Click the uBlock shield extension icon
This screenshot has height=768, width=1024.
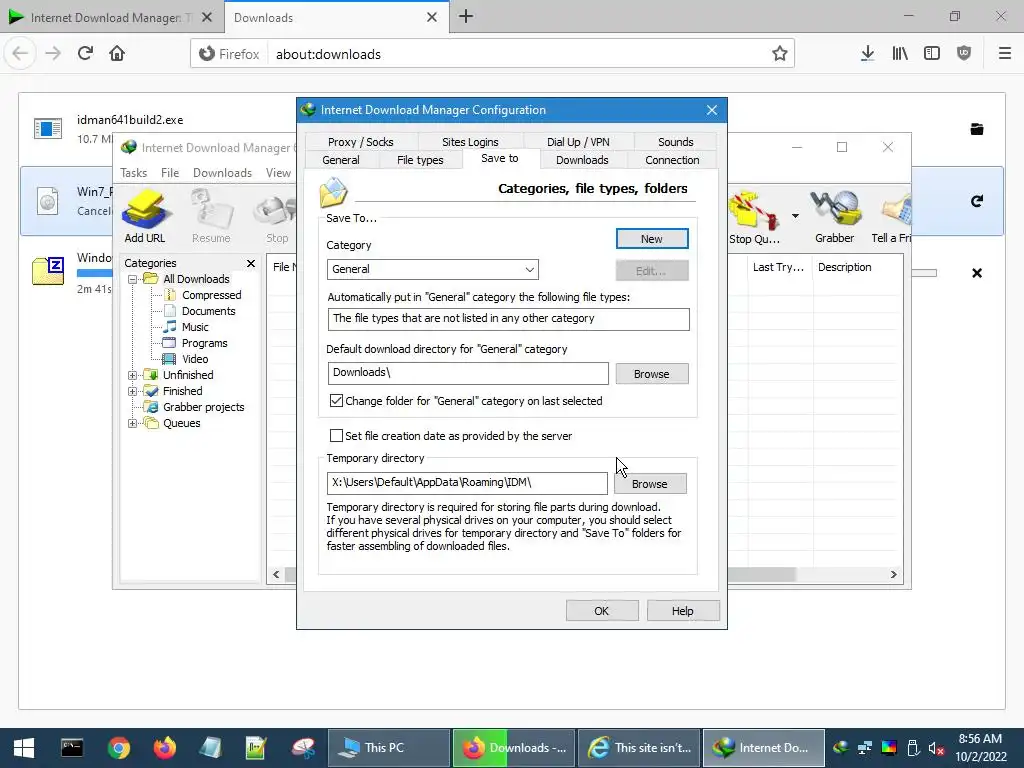tap(964, 54)
